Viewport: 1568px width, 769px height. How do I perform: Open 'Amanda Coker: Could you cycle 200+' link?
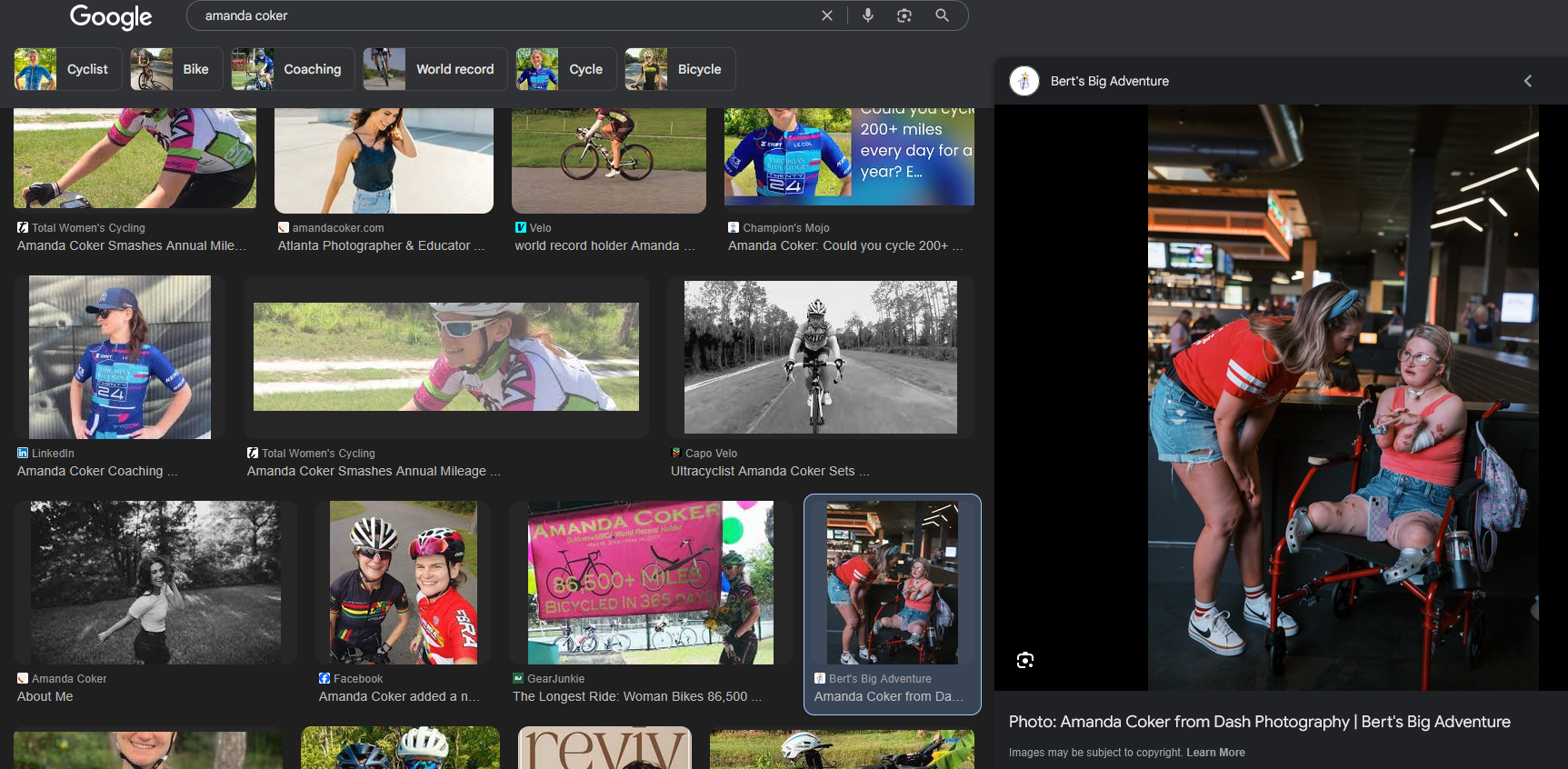click(845, 245)
